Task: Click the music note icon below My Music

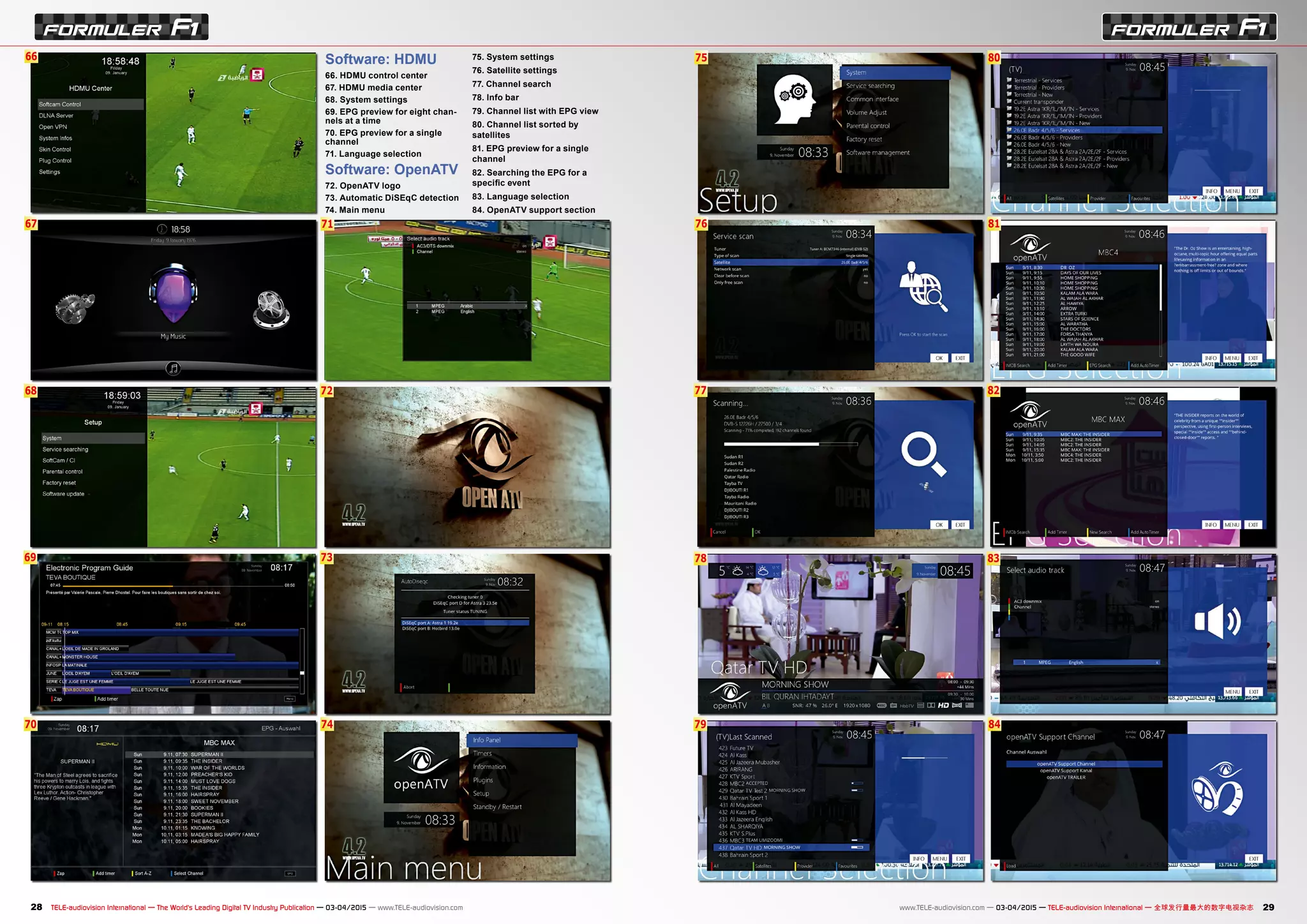Action: tap(173, 368)
